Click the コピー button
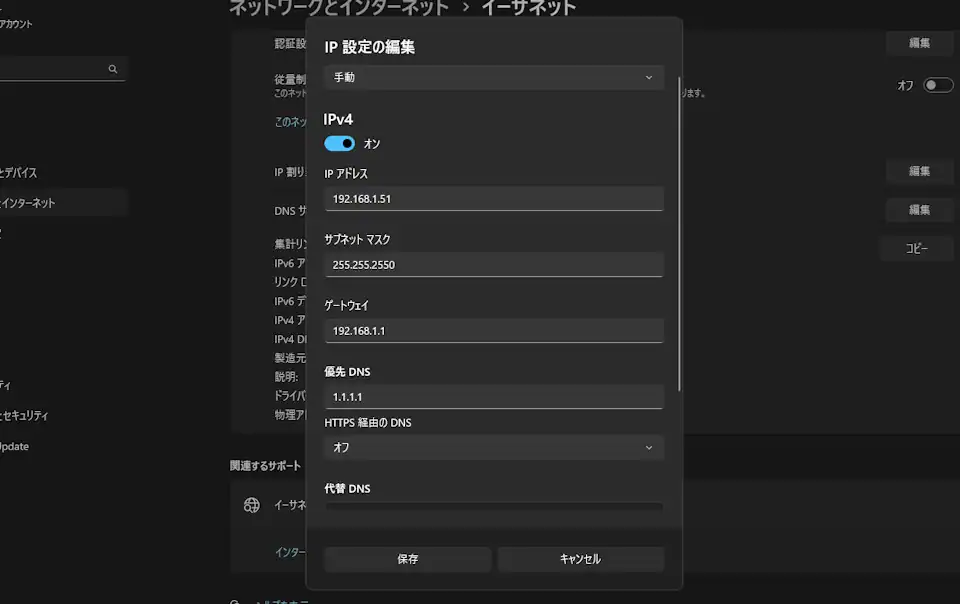 click(916, 249)
